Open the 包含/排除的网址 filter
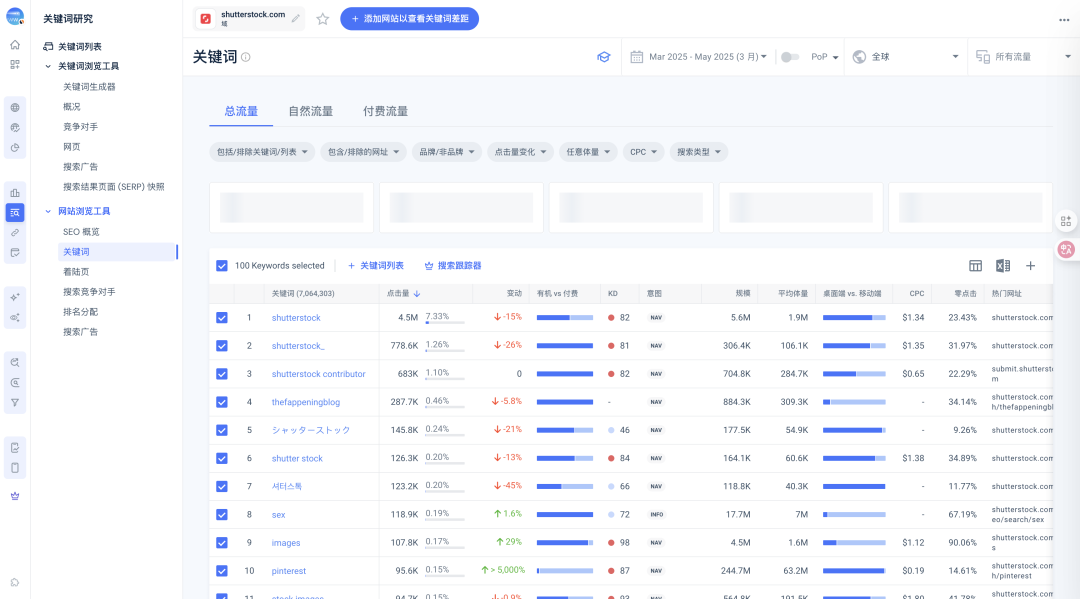Image resolution: width=1080 pixels, height=599 pixels. click(x=363, y=152)
